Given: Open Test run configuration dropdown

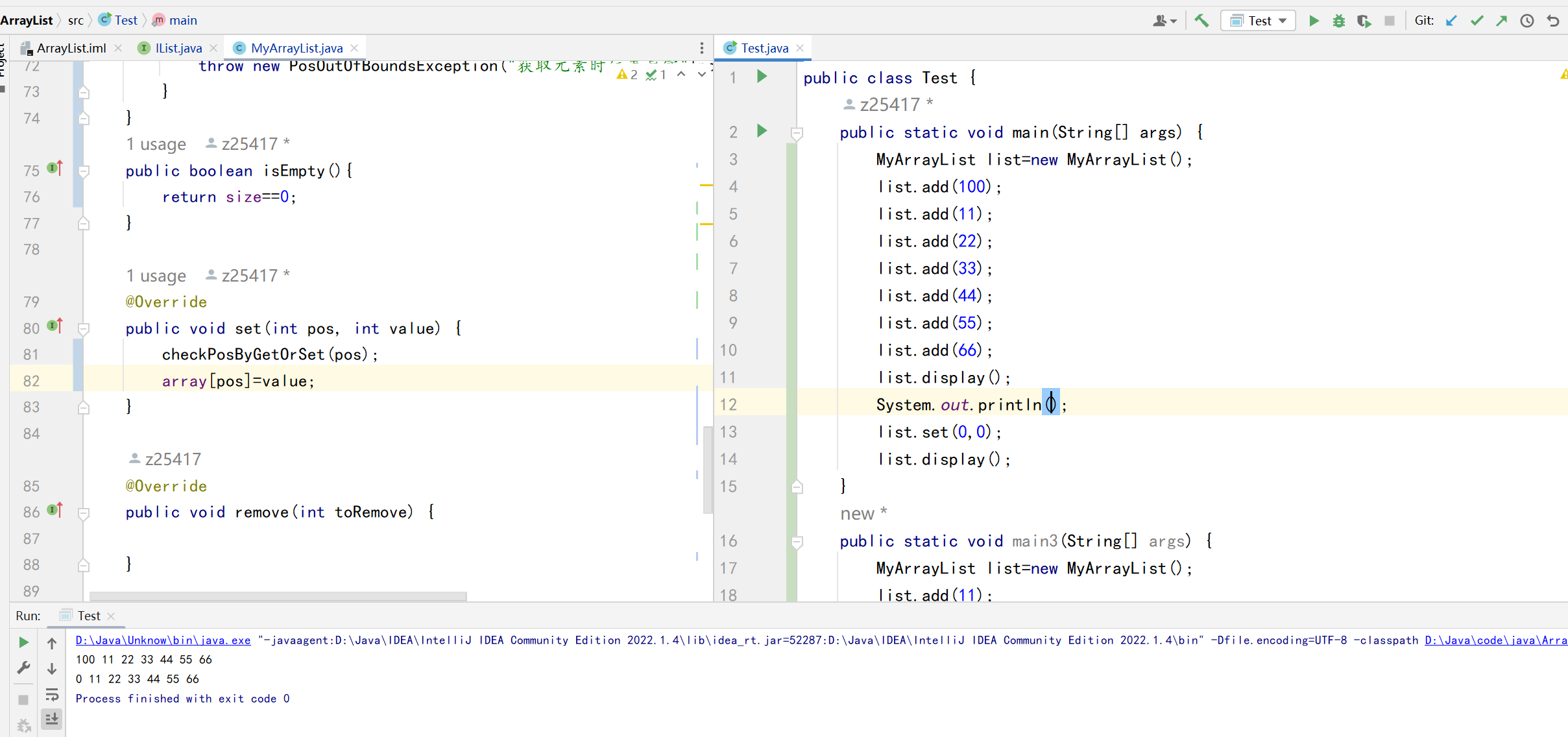Looking at the screenshot, I should click(x=1258, y=21).
